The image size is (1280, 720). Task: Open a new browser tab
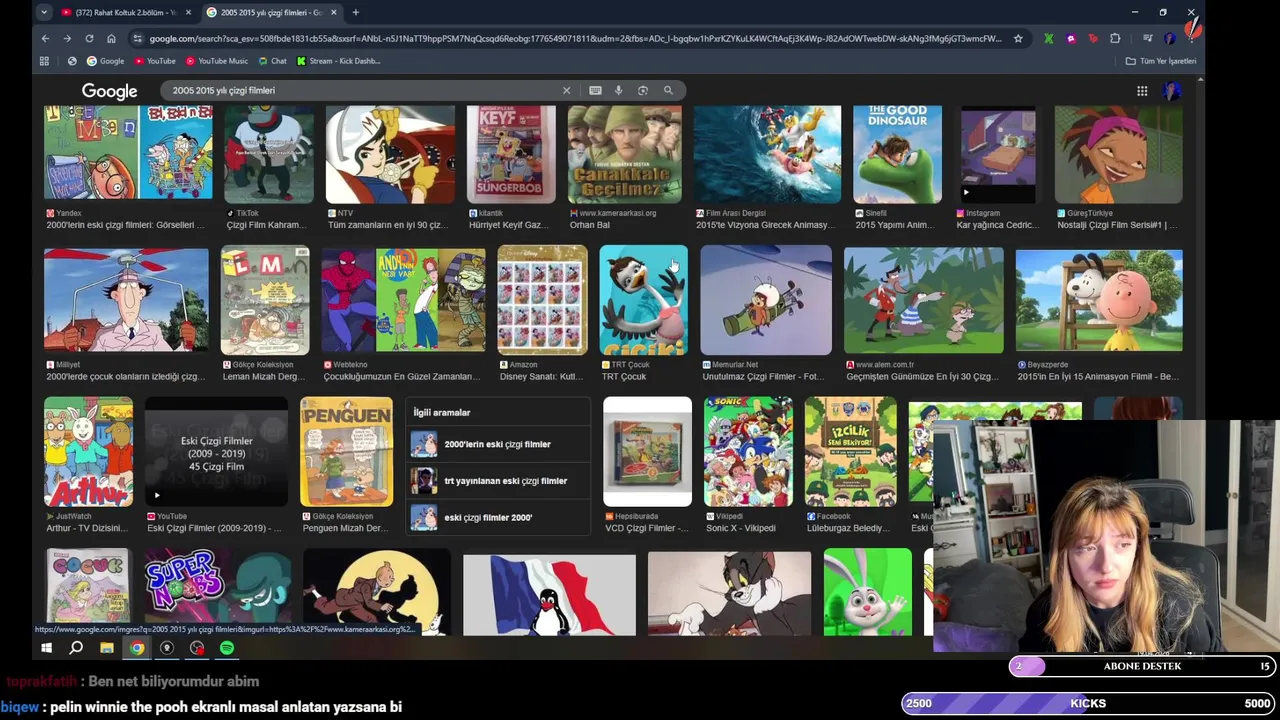tap(355, 12)
